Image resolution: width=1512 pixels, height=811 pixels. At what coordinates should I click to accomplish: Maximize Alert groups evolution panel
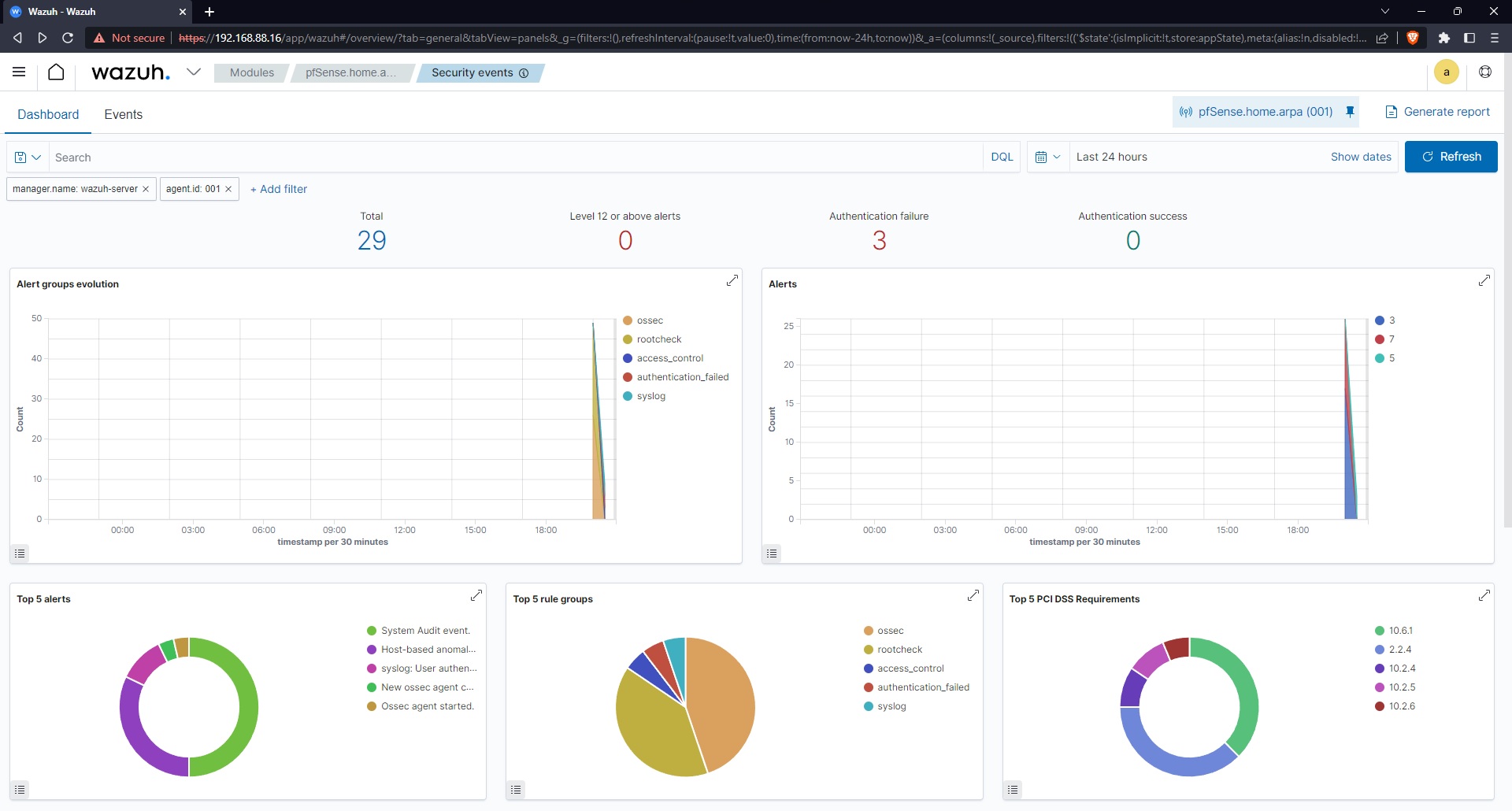(732, 280)
